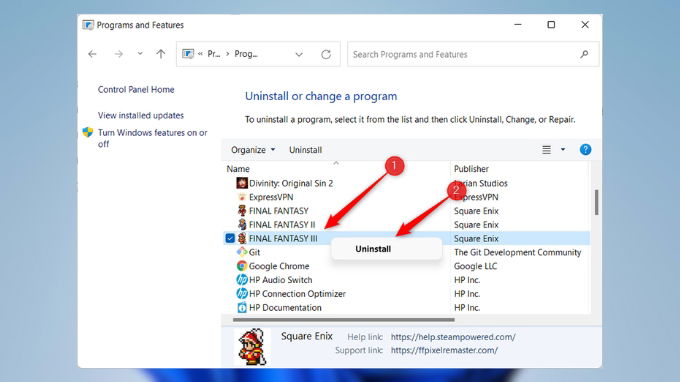Uncheck the FINAL FANTASY III checkbox
This screenshot has width=680, height=382.
[230, 238]
